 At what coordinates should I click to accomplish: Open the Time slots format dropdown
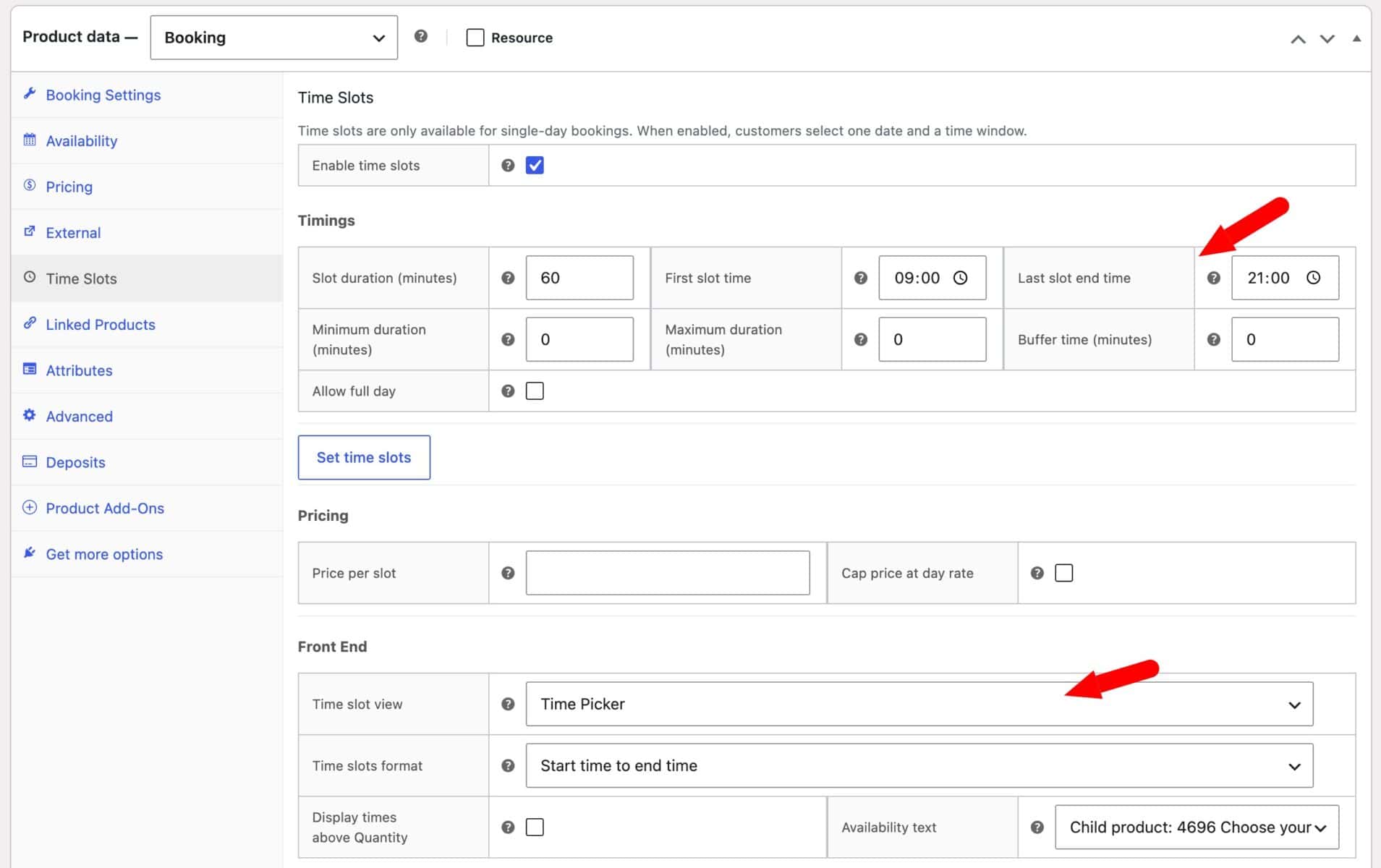(919, 765)
